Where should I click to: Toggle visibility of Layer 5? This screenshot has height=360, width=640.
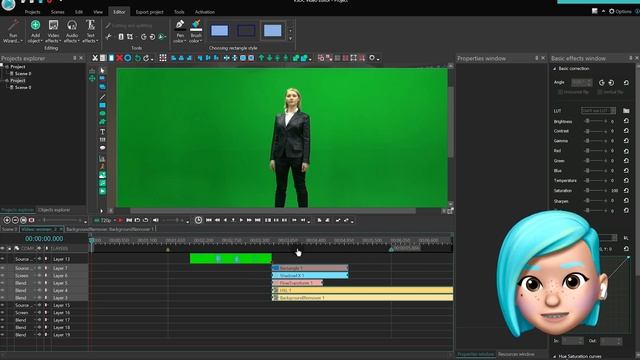3,283
